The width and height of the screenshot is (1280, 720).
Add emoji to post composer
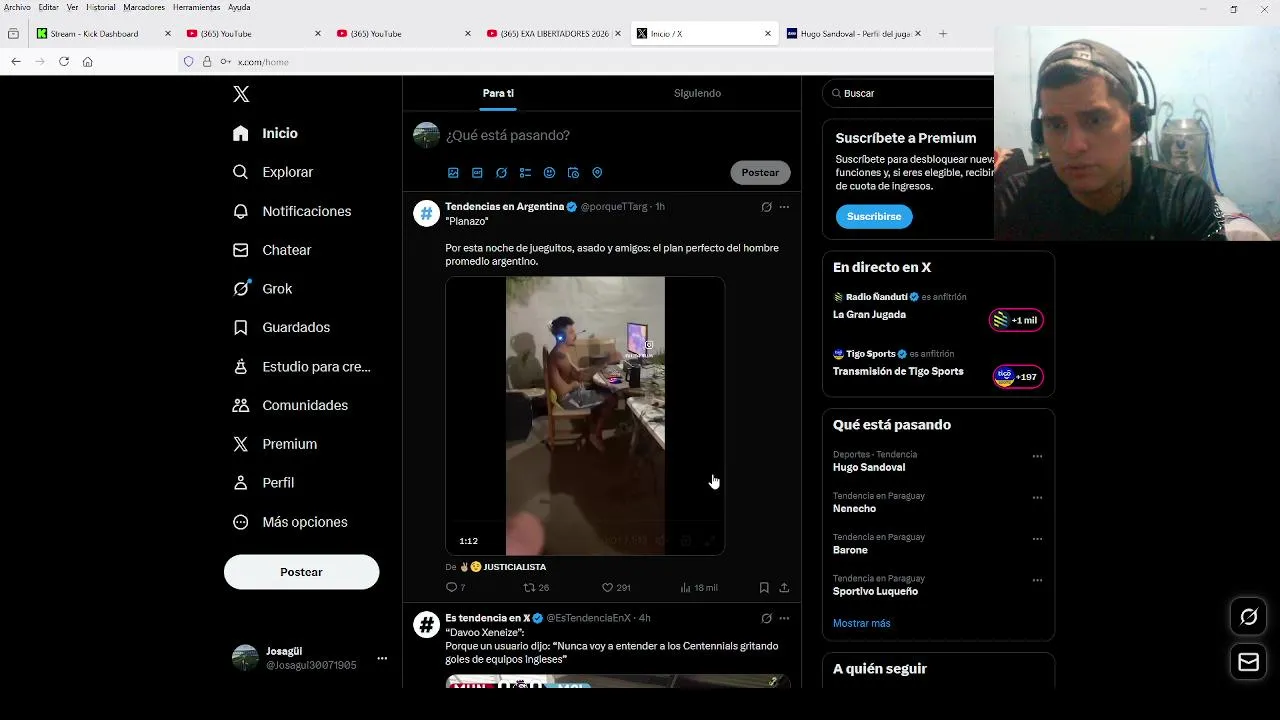pyautogui.click(x=549, y=173)
